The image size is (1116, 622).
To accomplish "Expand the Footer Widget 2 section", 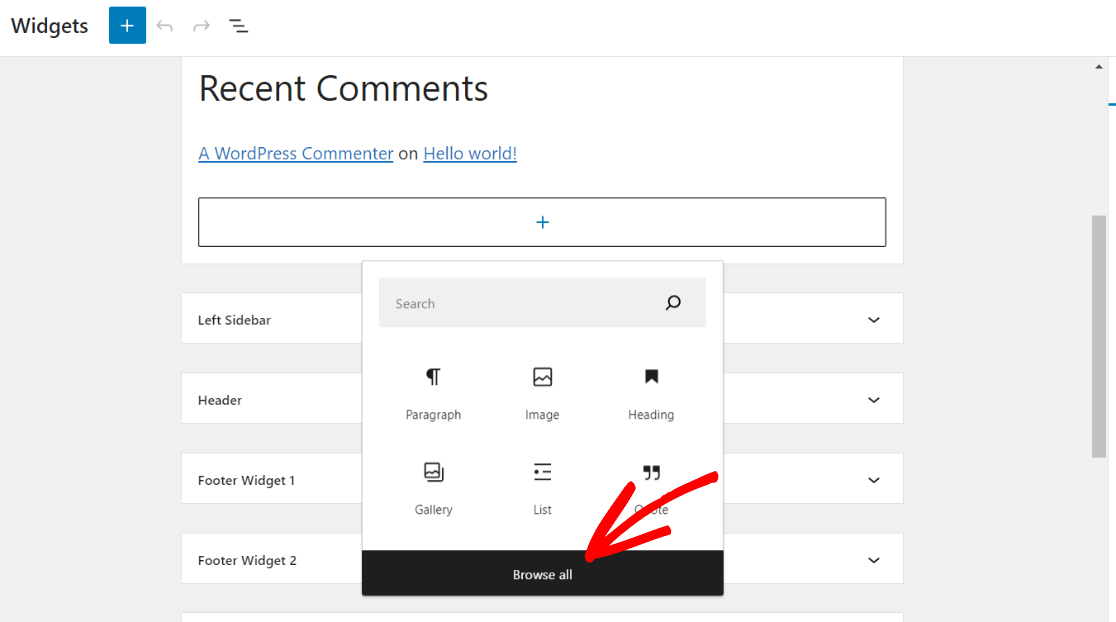I will [x=873, y=559].
